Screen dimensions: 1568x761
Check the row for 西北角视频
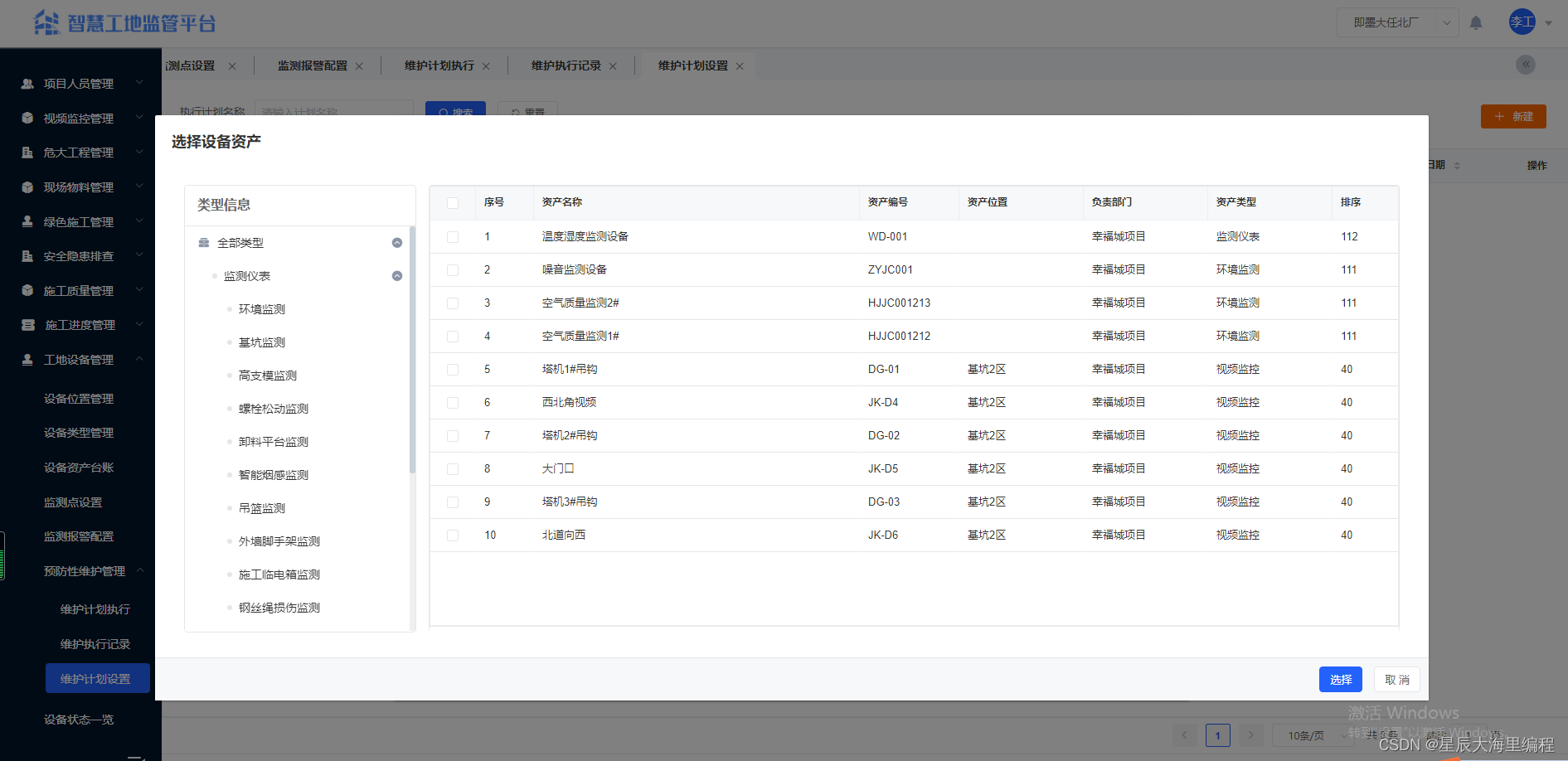pyautogui.click(x=453, y=403)
